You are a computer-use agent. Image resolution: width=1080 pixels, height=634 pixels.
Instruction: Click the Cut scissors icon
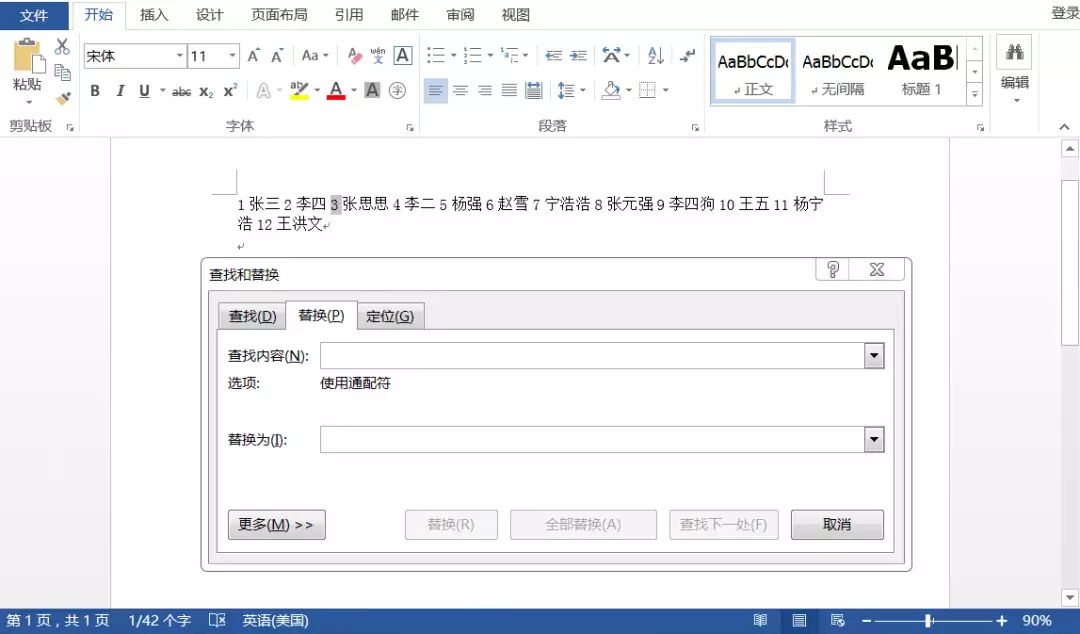click(x=62, y=47)
